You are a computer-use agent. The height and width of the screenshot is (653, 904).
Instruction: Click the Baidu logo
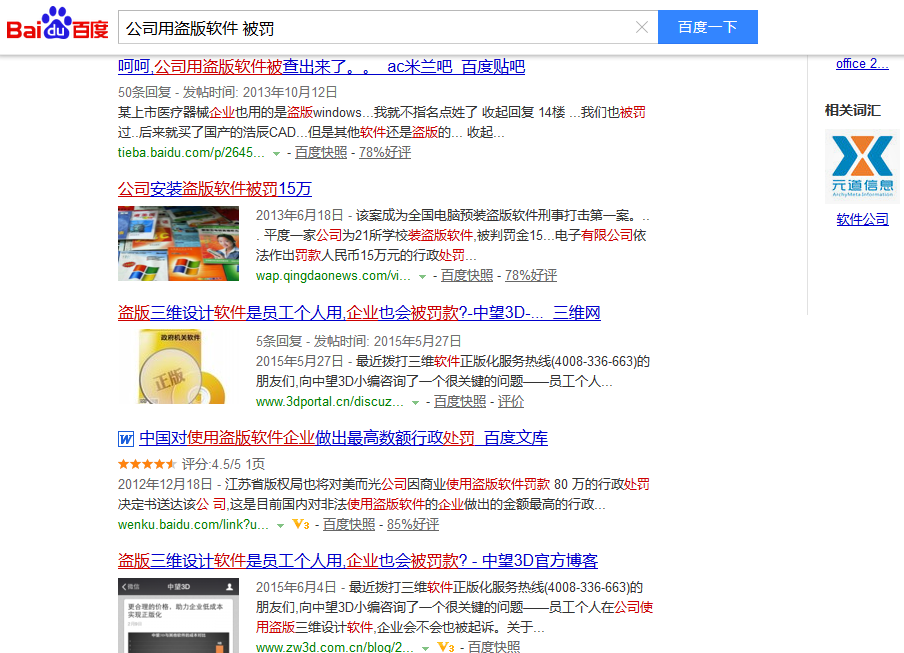point(57,25)
